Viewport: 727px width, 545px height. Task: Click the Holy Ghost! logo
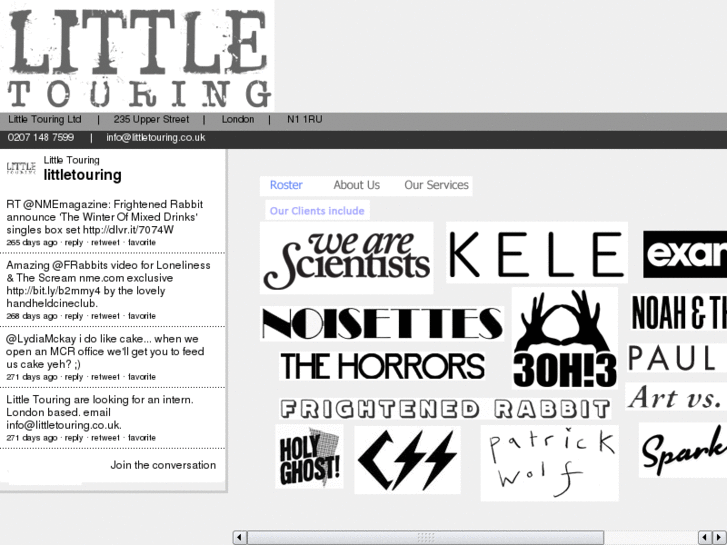tap(309, 456)
